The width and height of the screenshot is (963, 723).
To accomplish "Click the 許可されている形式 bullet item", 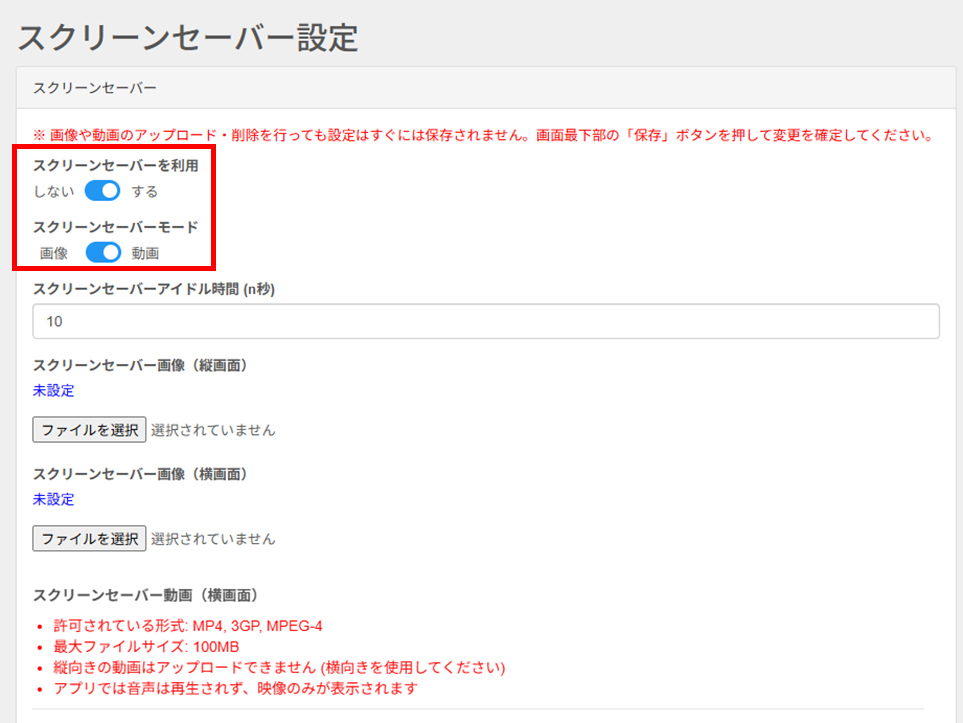I will pos(188,626).
